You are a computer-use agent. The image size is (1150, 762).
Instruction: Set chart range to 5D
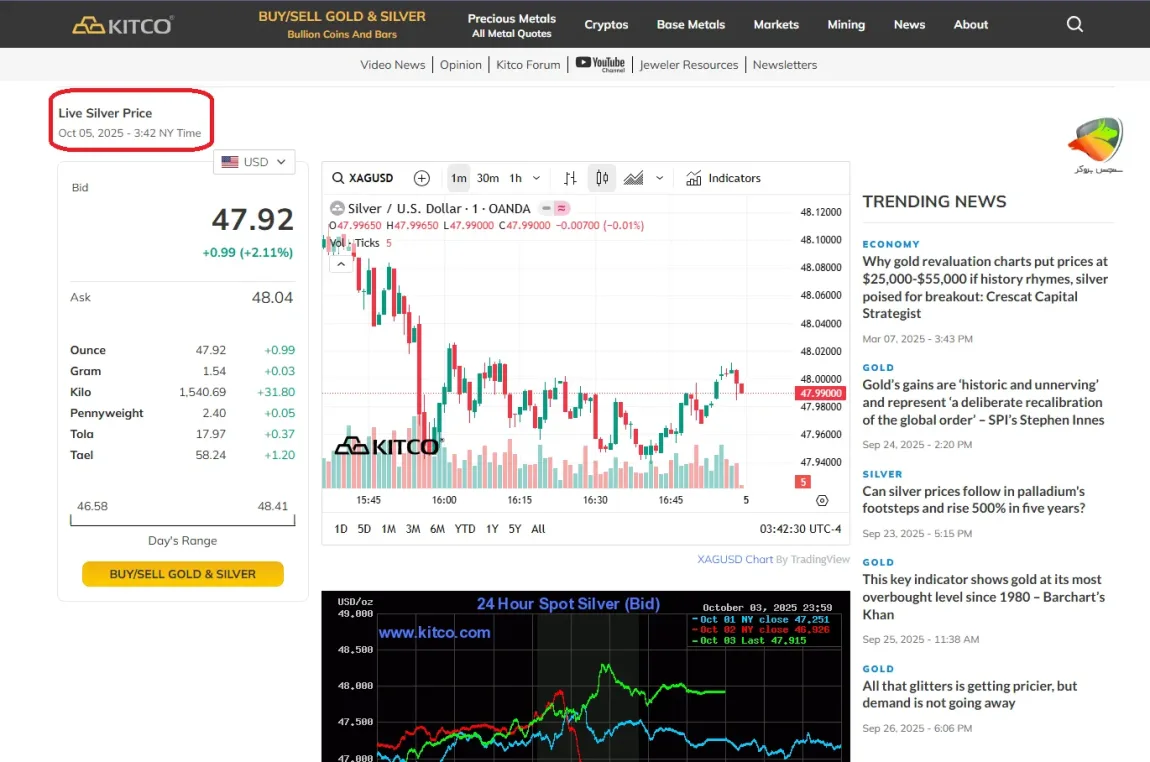[x=364, y=529]
